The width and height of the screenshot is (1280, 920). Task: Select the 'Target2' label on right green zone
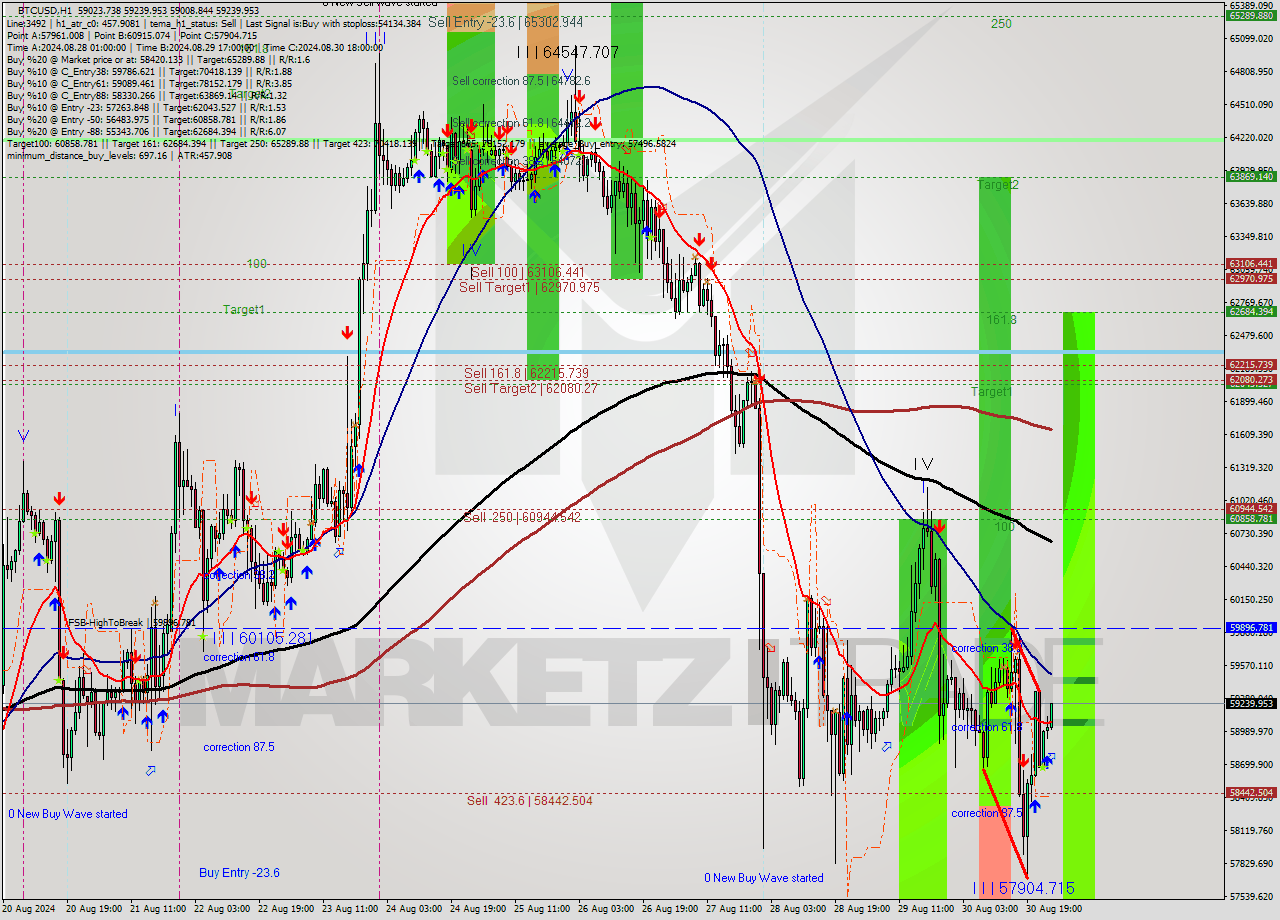998,185
